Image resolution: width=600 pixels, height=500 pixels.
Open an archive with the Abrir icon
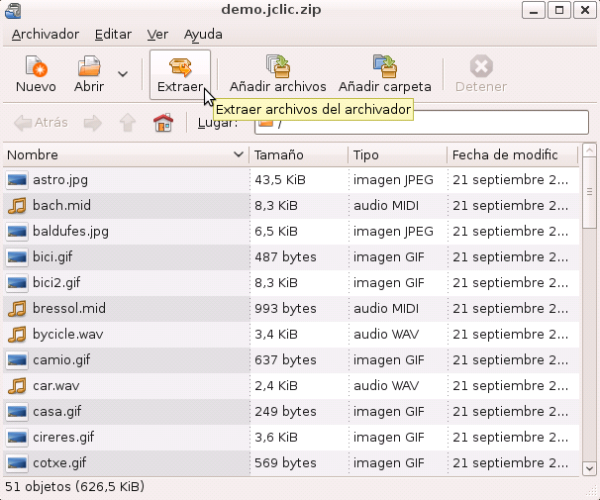pyautogui.click(x=90, y=68)
